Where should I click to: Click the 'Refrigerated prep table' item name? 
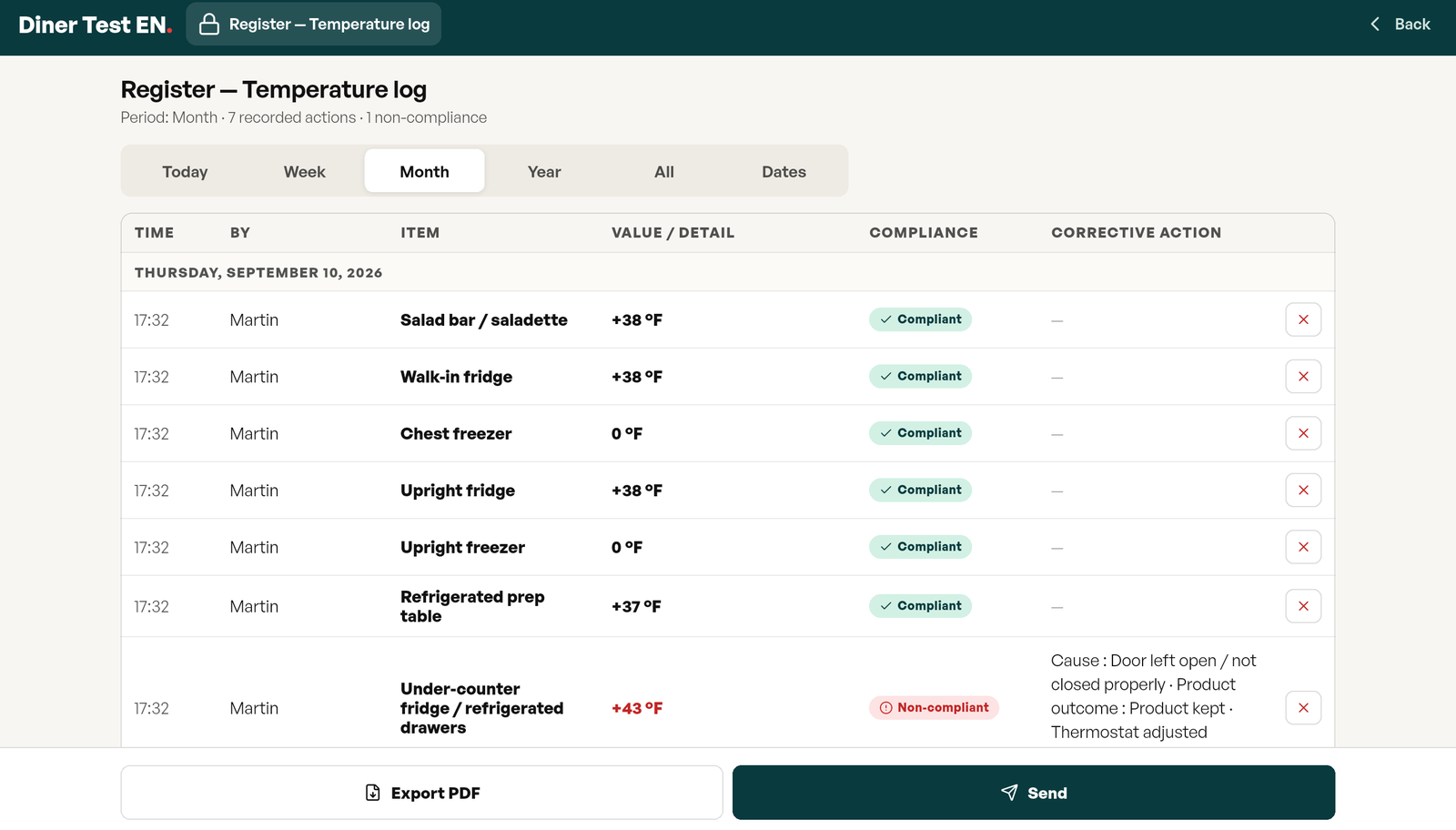[472, 606]
